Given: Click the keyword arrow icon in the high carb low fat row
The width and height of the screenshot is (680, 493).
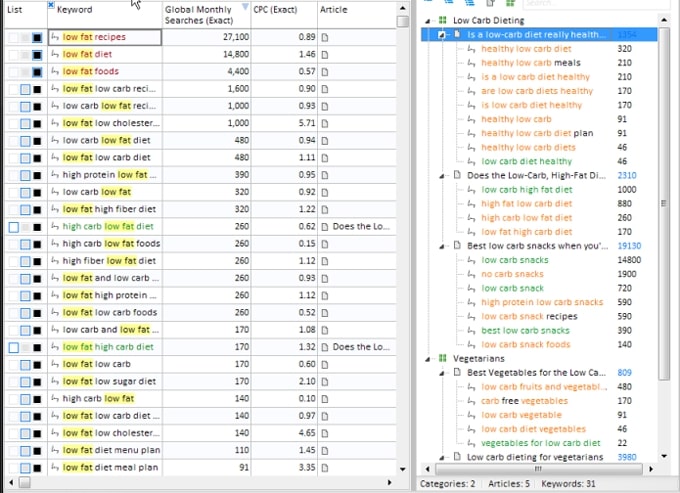Looking at the screenshot, I should (x=55, y=398).
